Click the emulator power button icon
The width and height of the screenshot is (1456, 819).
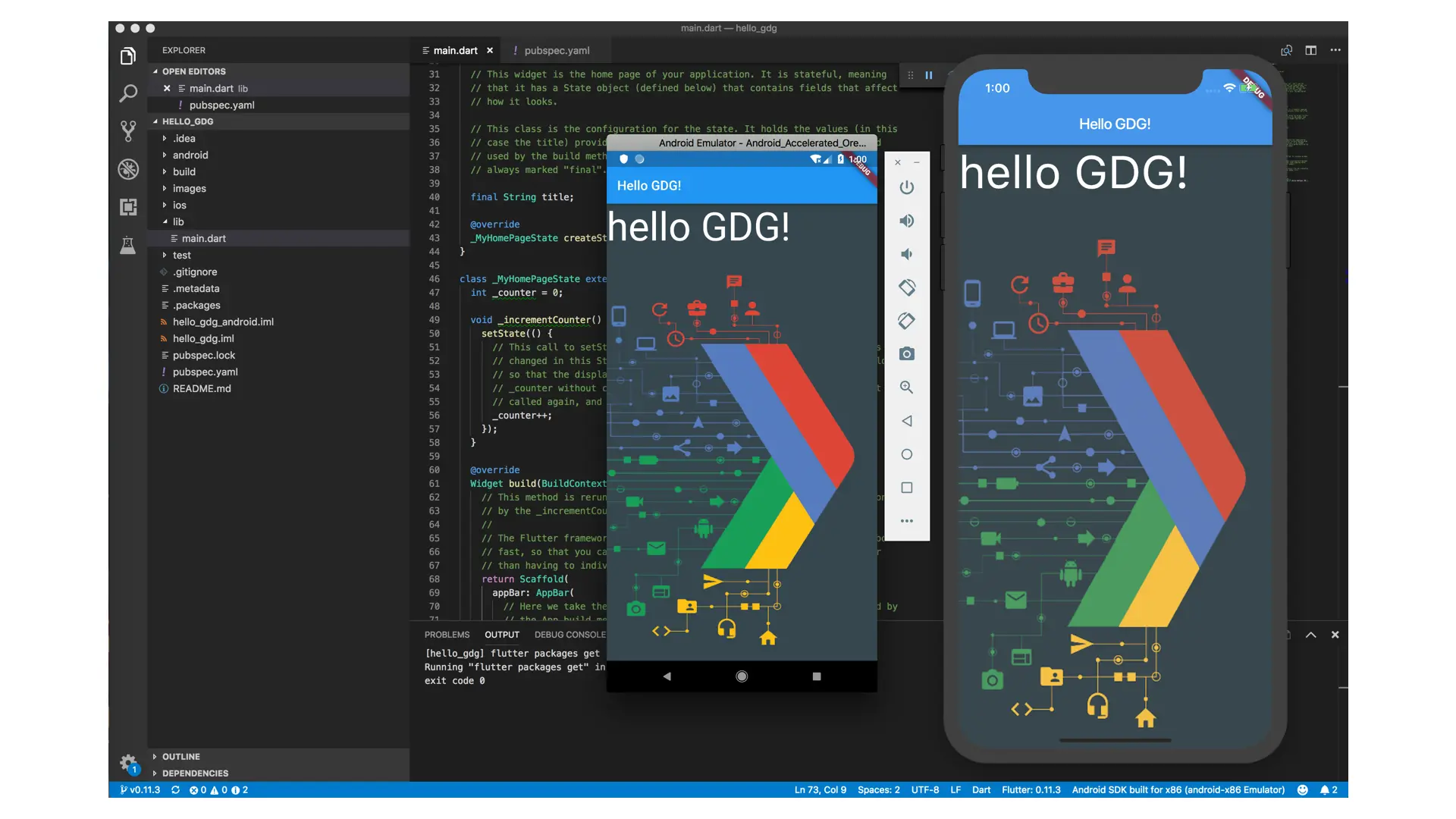point(906,187)
